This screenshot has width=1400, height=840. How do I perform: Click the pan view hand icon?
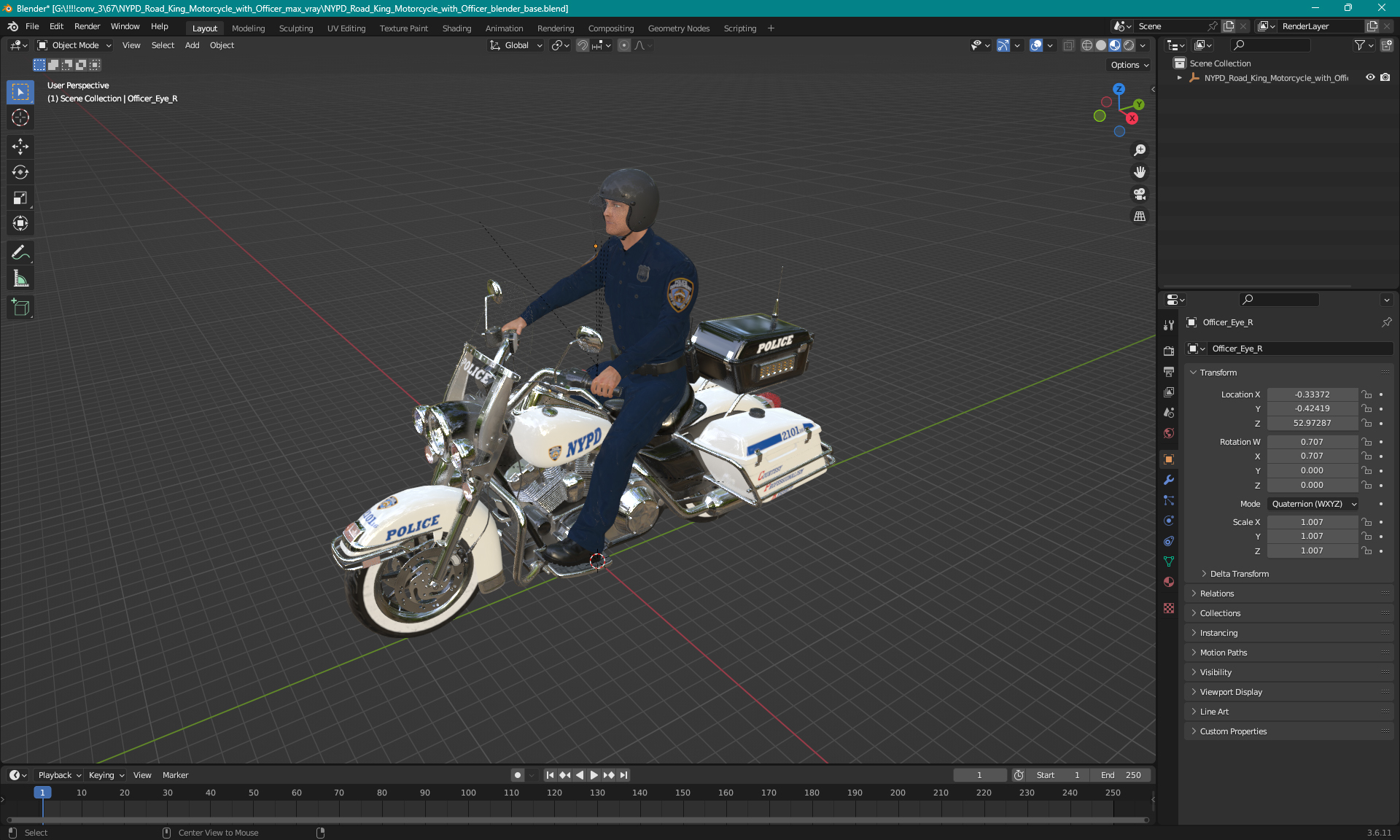coord(1140,172)
